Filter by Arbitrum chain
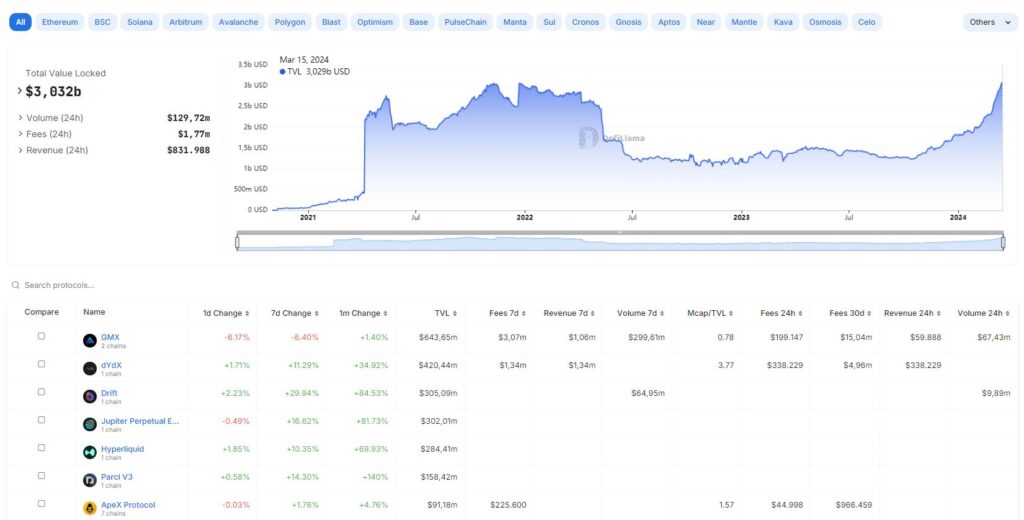The height and width of the screenshot is (520, 1024). (x=185, y=22)
